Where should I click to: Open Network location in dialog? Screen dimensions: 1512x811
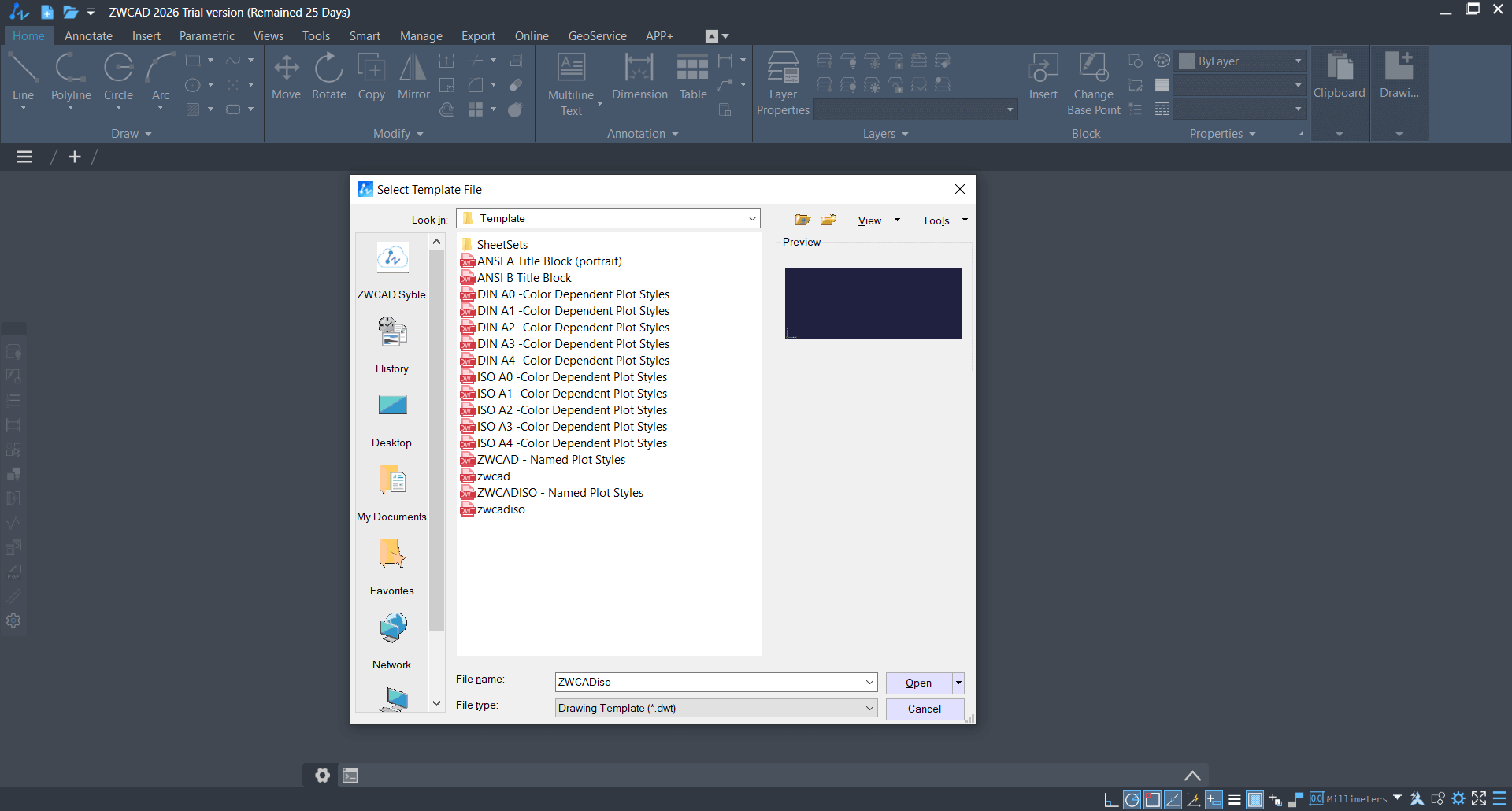point(391,641)
